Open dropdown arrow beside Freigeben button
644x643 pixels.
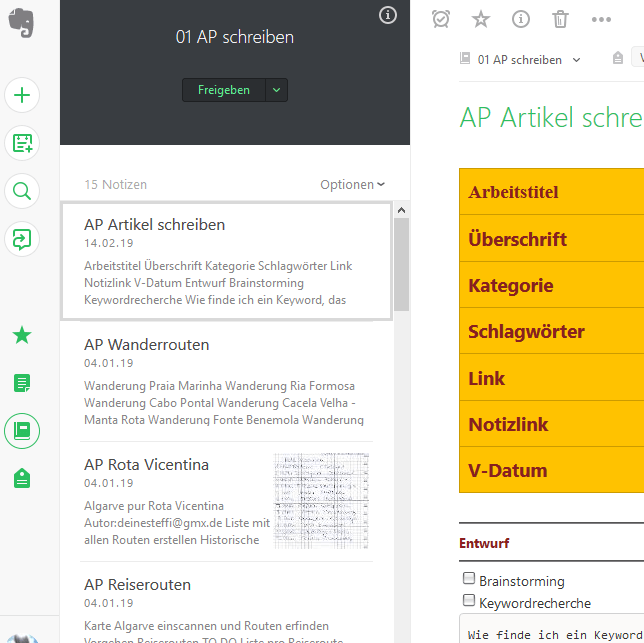(278, 90)
